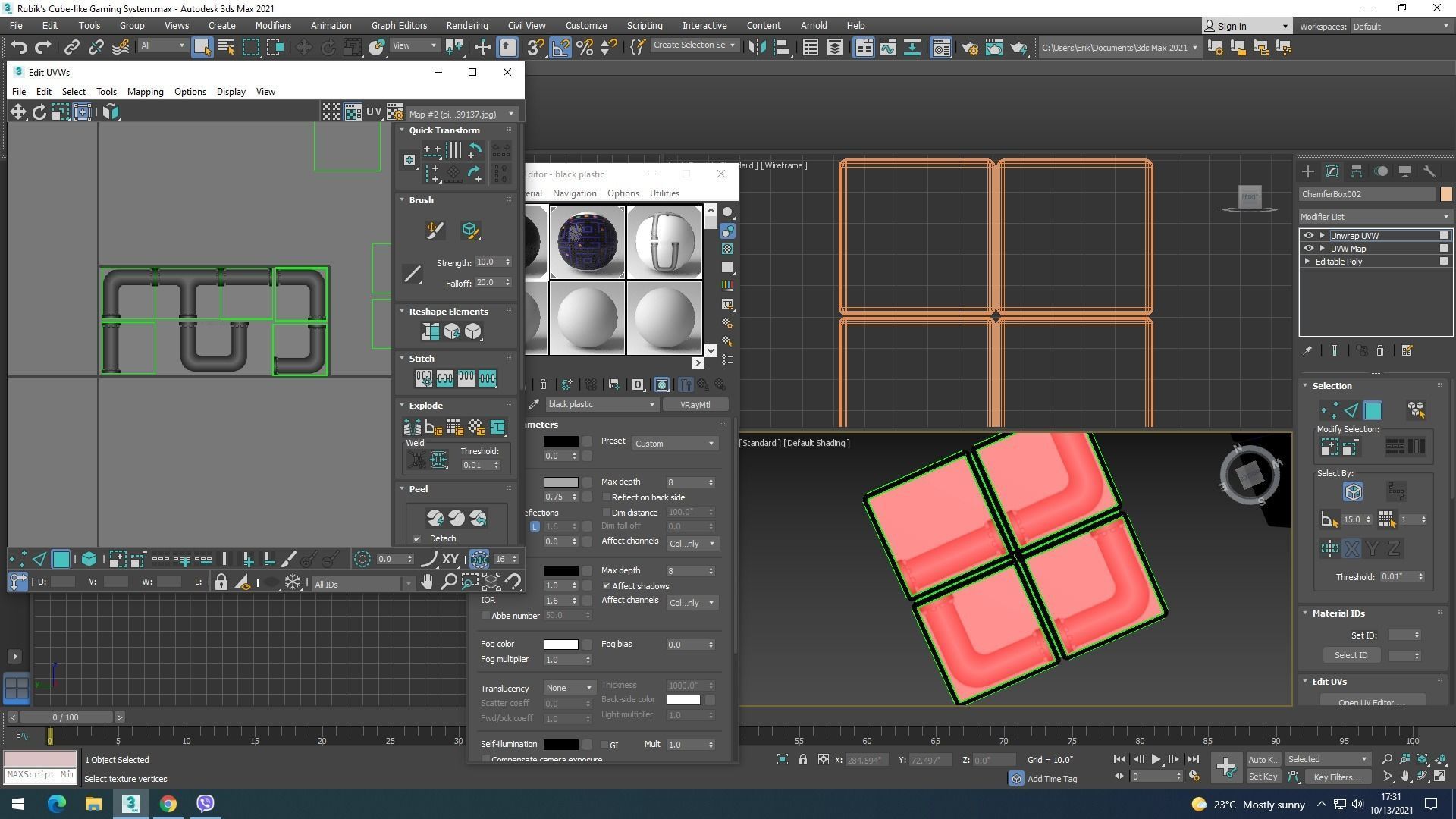1456x819 pixels.
Task: Open the Mapping menu in Edit UVWs window
Action: 145,92
